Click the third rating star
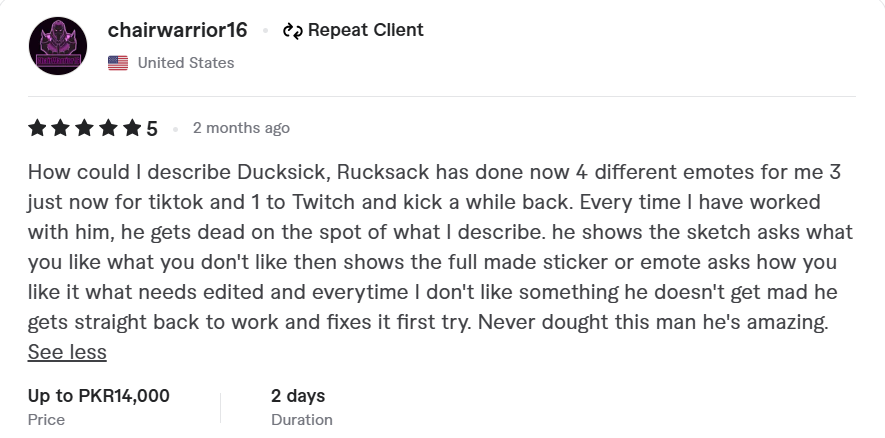885x438 pixels. pyautogui.click(x=85, y=128)
